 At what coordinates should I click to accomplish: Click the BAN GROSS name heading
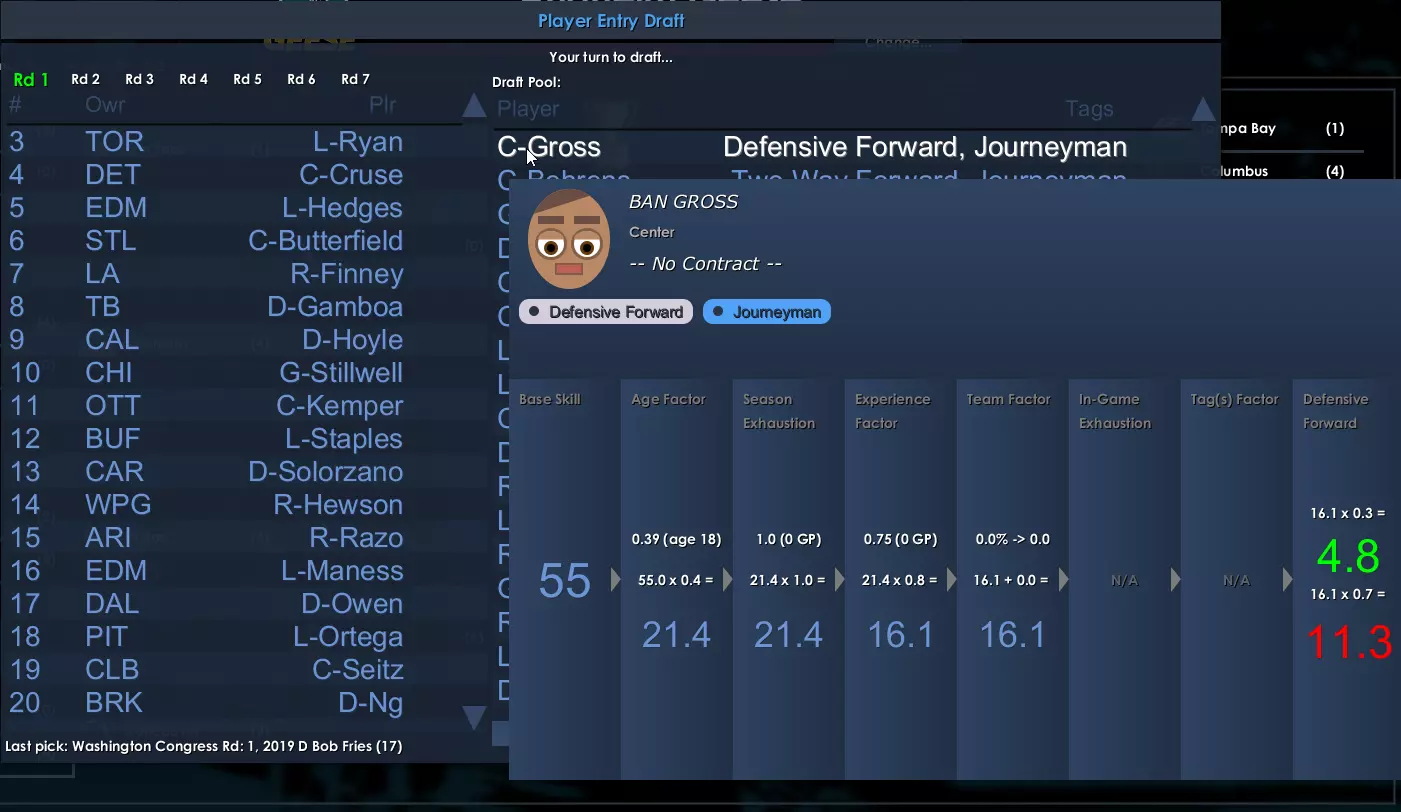(683, 202)
